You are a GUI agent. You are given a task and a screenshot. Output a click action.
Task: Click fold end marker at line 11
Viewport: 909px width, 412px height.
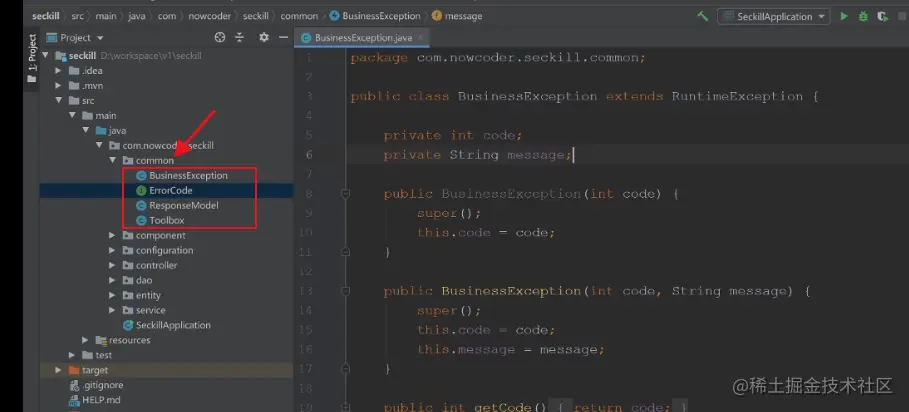click(346, 252)
